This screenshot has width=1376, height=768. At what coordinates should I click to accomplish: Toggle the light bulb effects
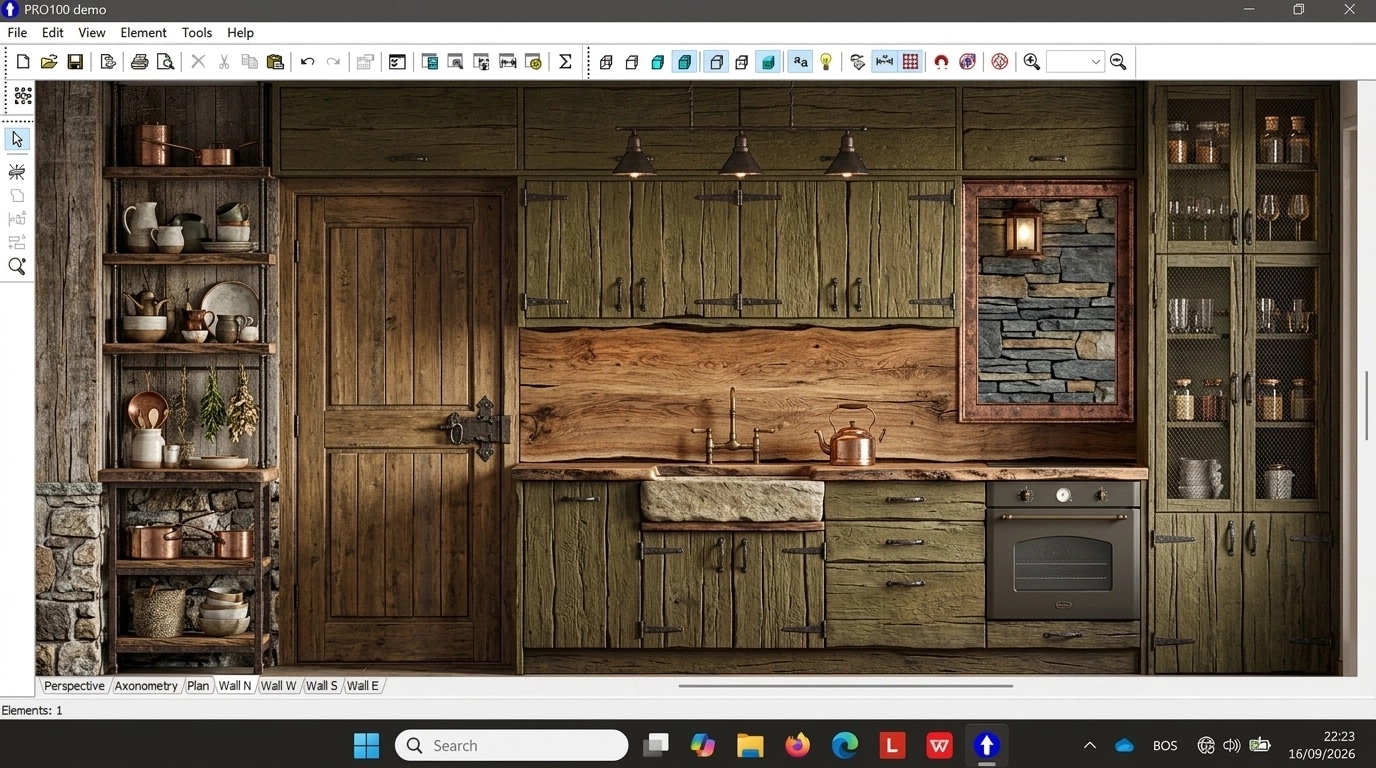pos(826,62)
